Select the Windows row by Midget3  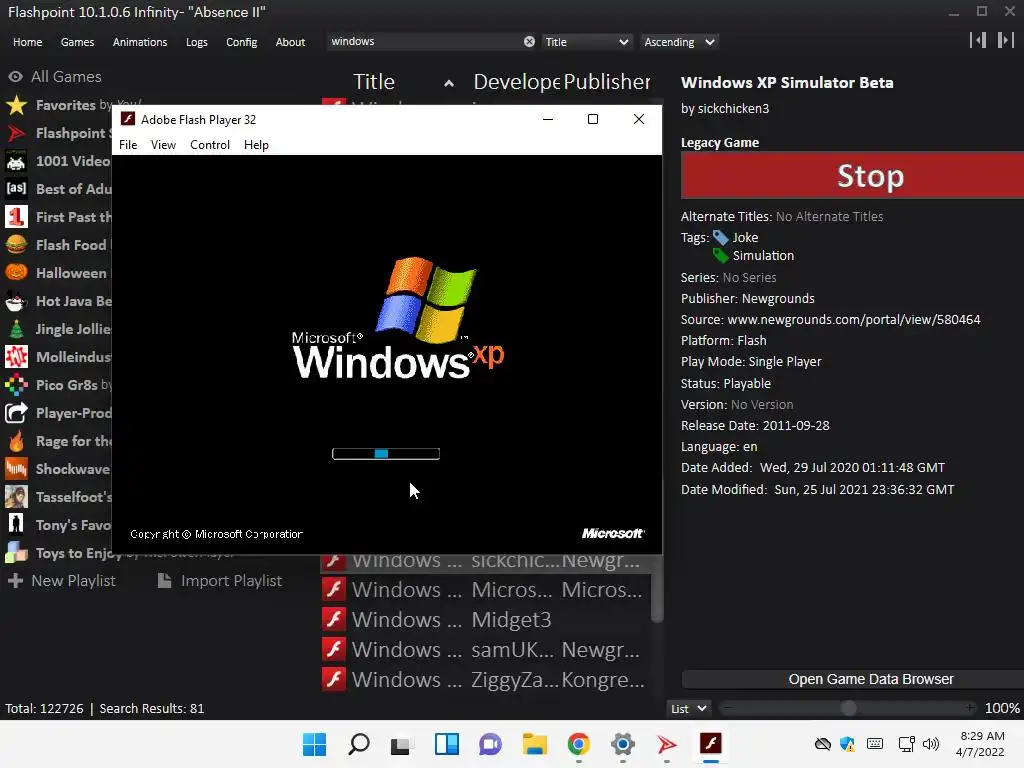tap(485, 620)
